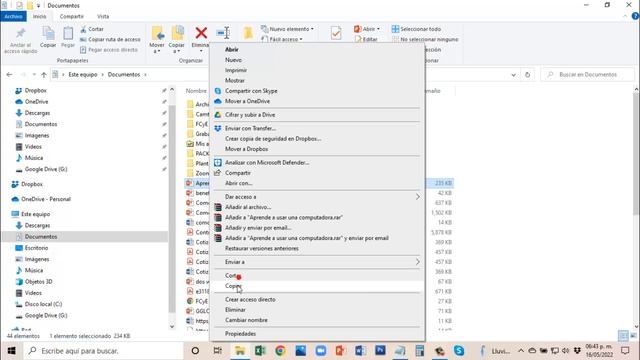640x360 pixels.
Task: Open the Archivo tab
Action: [13, 16]
